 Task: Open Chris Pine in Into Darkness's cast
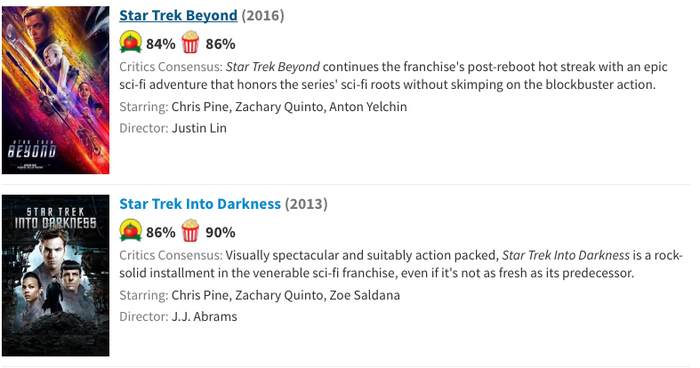click(x=200, y=296)
